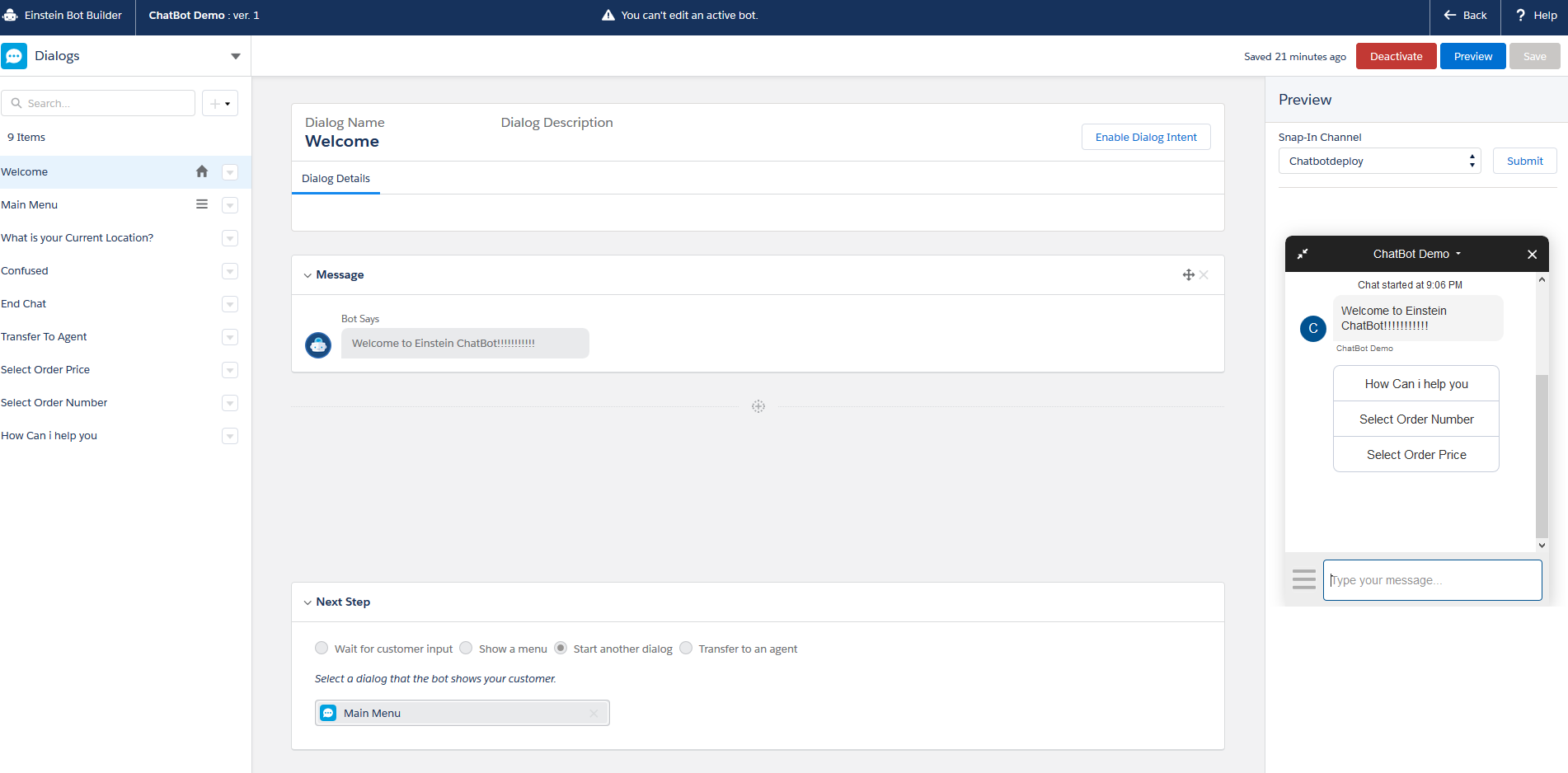Clear the Main Menu dialog selection
Screen dimensions: 1568x773
[x=594, y=714]
